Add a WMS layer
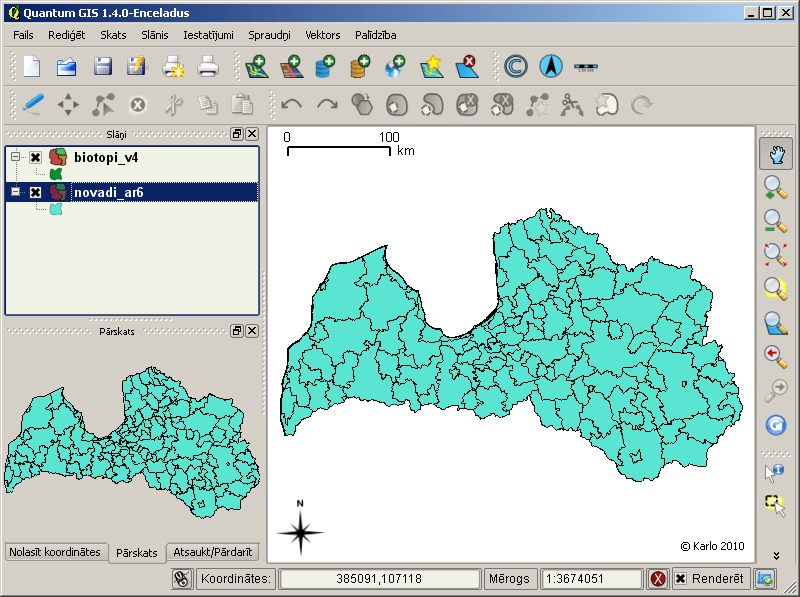This screenshot has width=800, height=597. [x=395, y=67]
